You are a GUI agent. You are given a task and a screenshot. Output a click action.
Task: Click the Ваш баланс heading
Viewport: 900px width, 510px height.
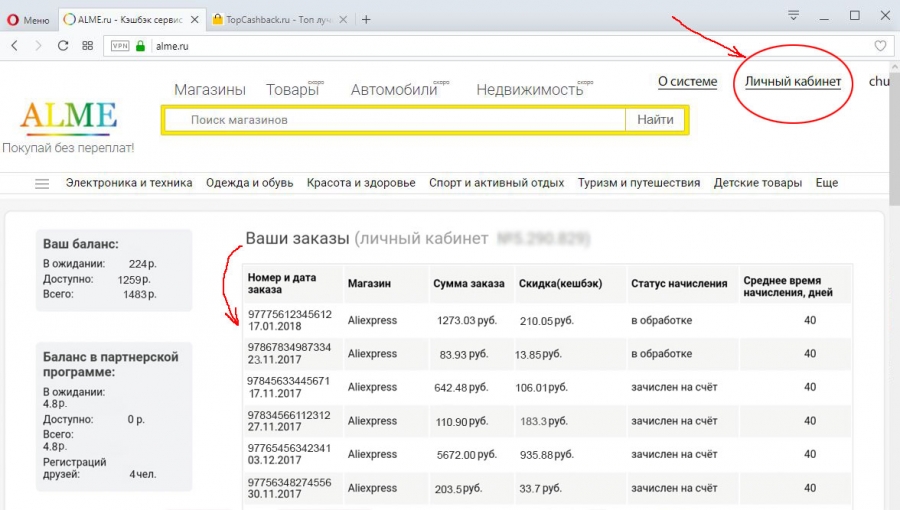[x=81, y=244]
